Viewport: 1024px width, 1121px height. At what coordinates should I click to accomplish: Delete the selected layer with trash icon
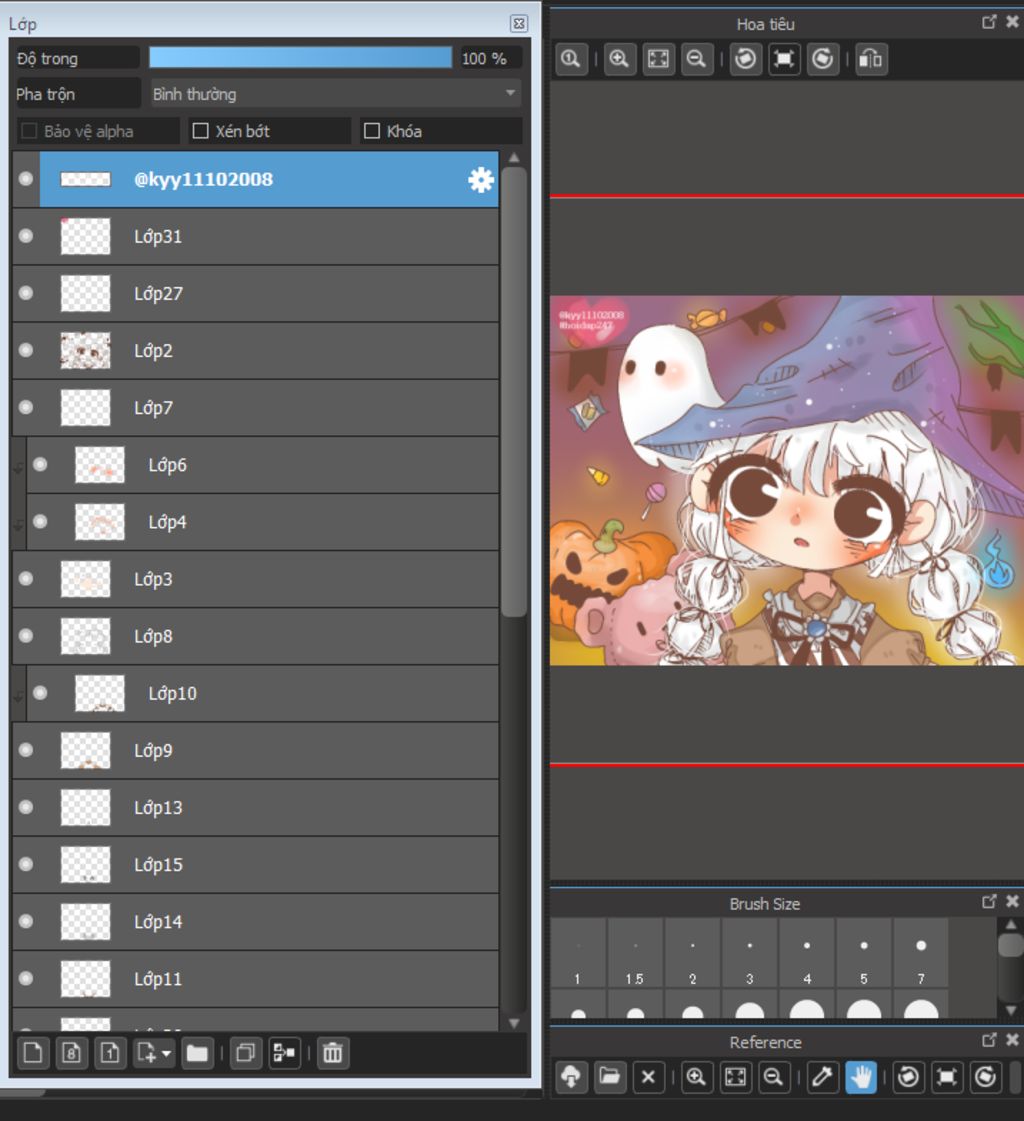click(x=333, y=1053)
